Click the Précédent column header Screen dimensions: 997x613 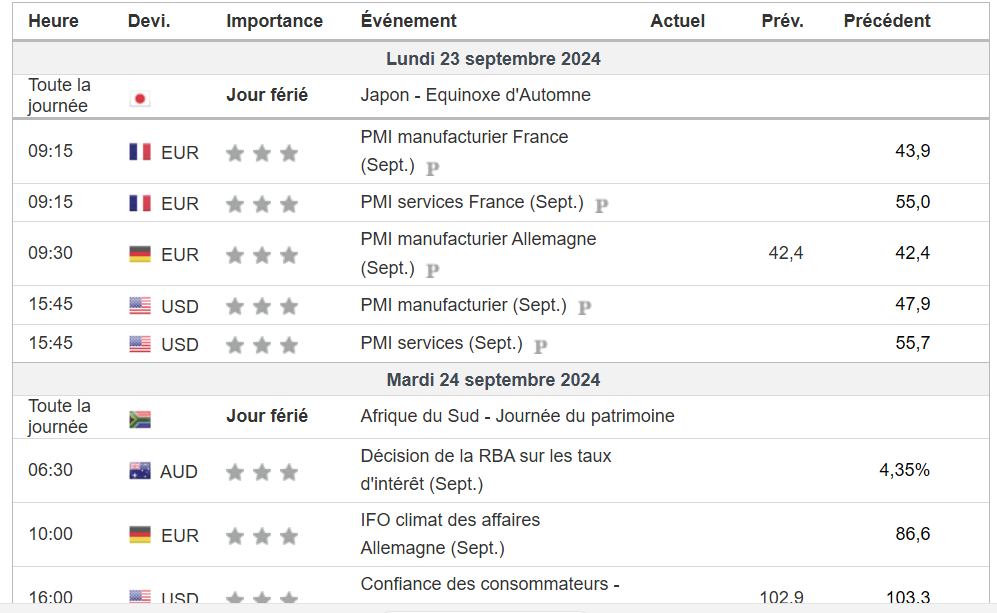(x=886, y=21)
